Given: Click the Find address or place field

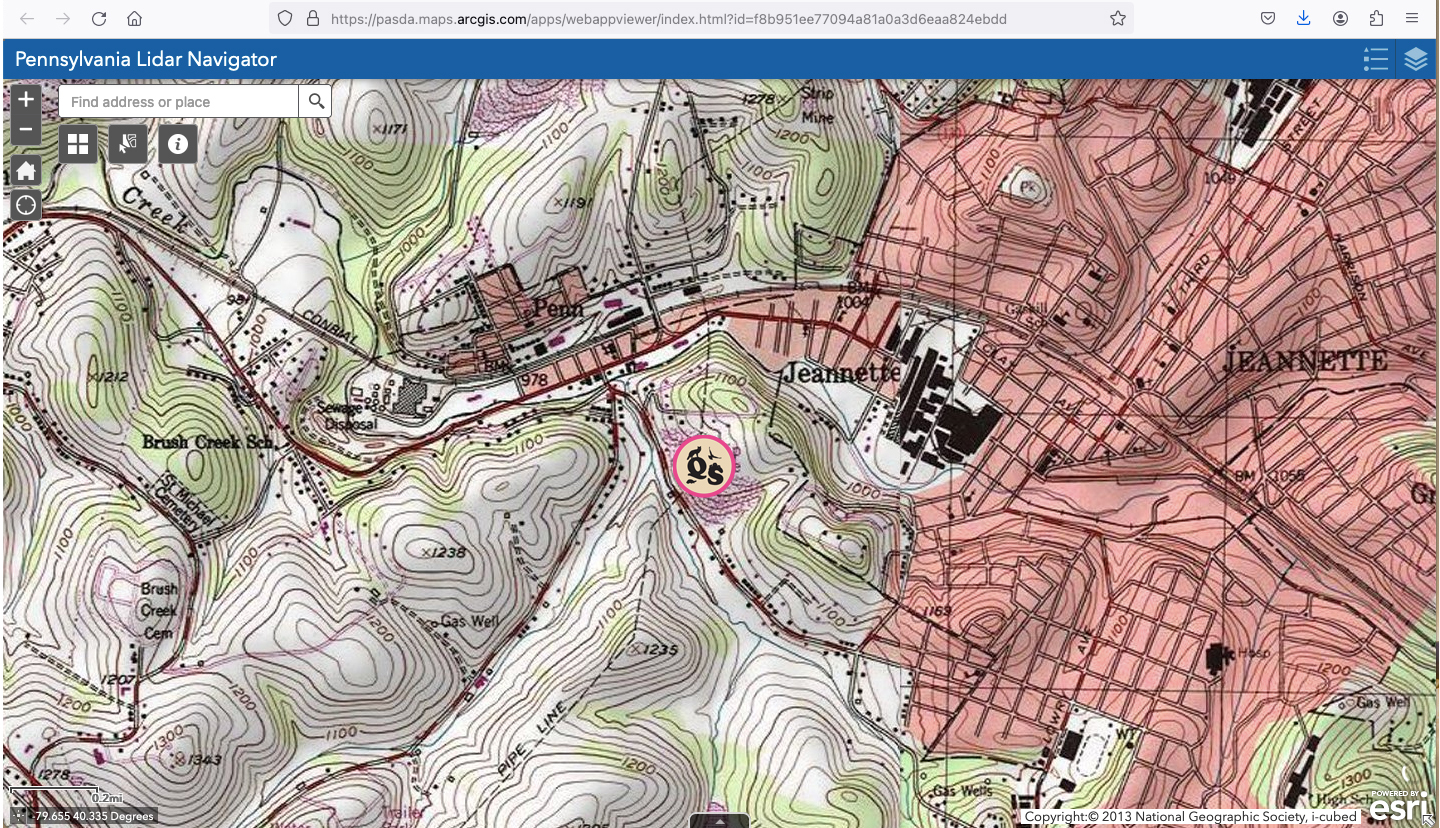Looking at the screenshot, I should click(x=180, y=101).
